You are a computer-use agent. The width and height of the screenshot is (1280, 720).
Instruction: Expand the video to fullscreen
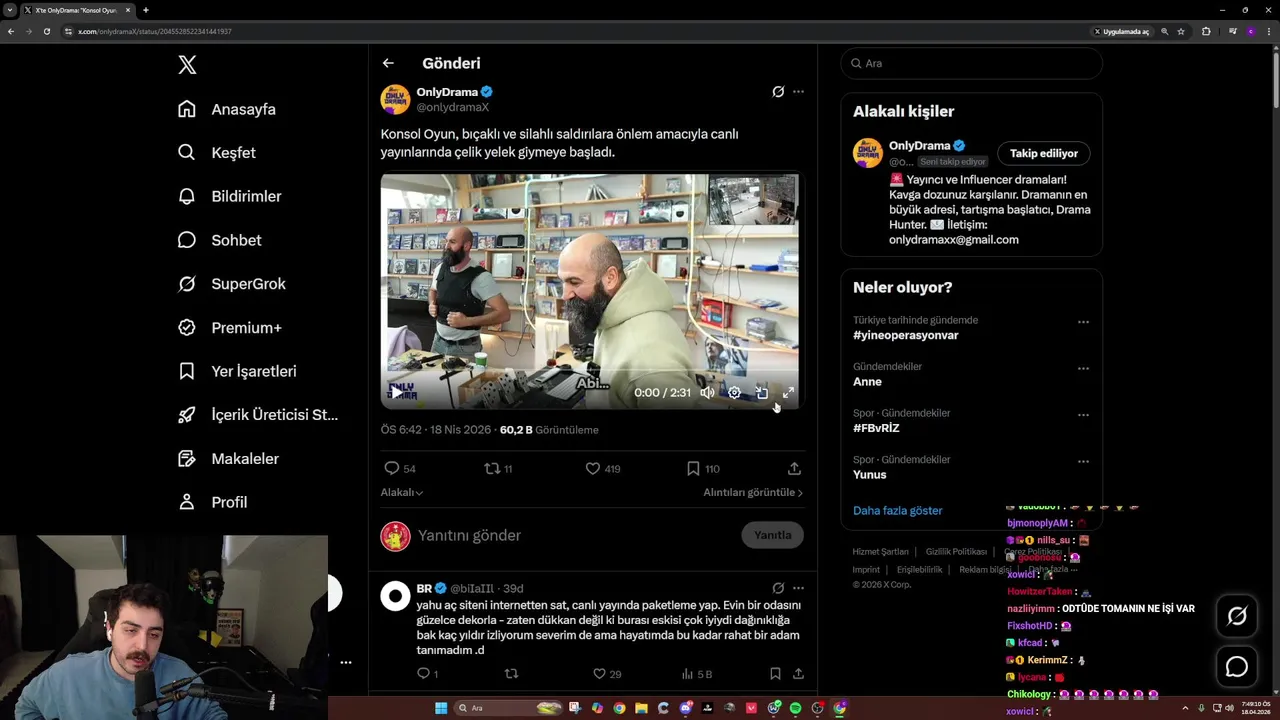pos(788,393)
